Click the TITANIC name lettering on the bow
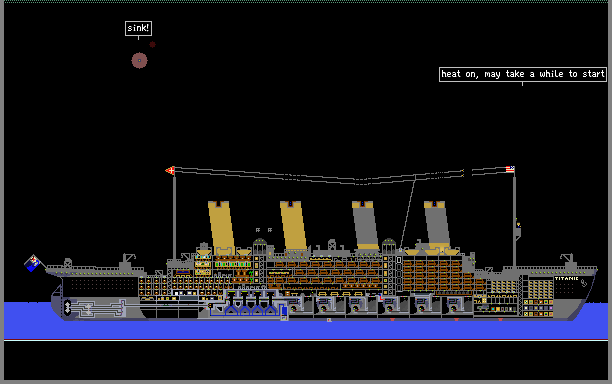This screenshot has width=612, height=384. click(x=566, y=278)
